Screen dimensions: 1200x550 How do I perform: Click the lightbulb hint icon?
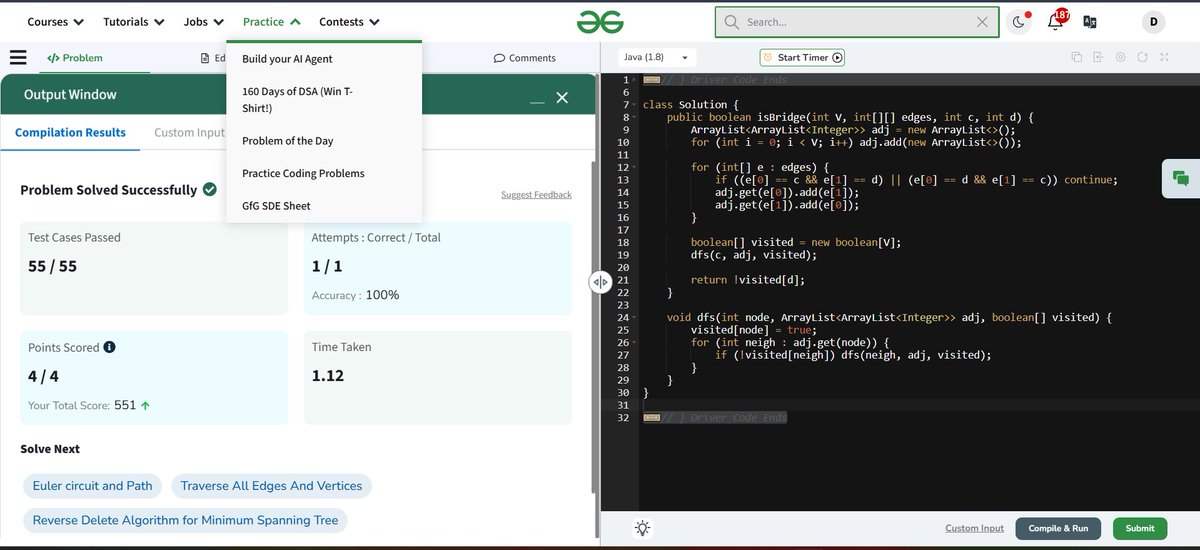(641, 528)
